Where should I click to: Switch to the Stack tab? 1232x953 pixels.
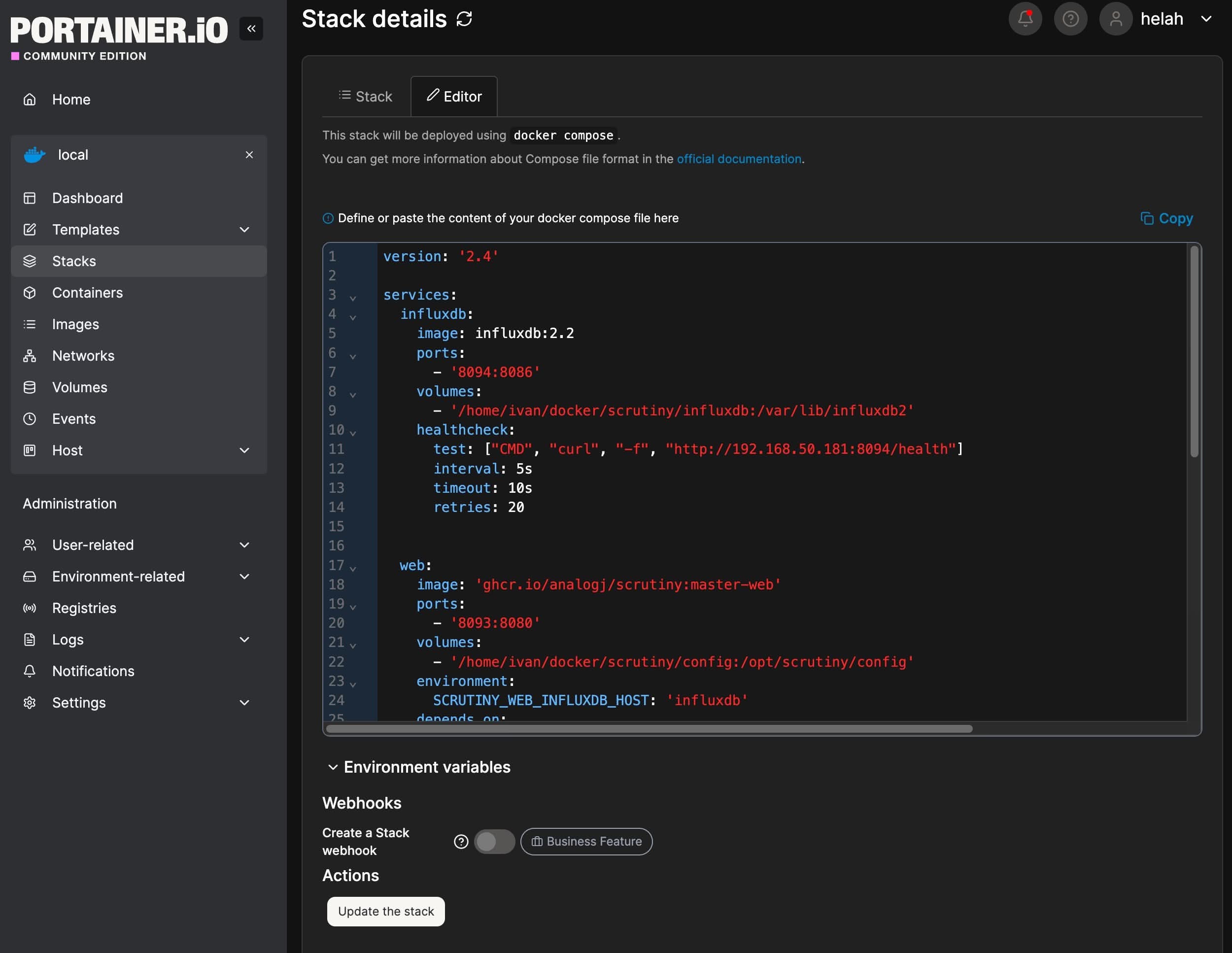click(365, 97)
